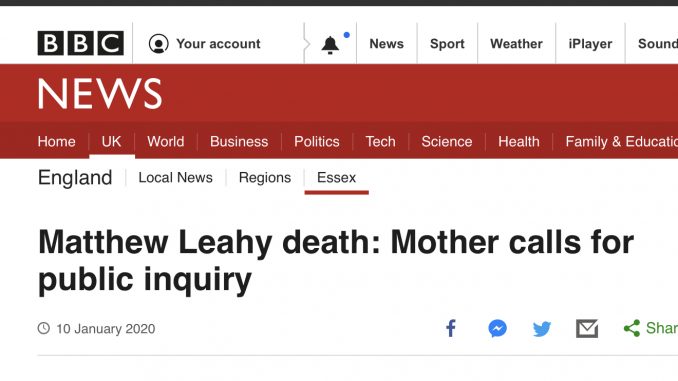Click the large NEWS banner title

coord(100,93)
